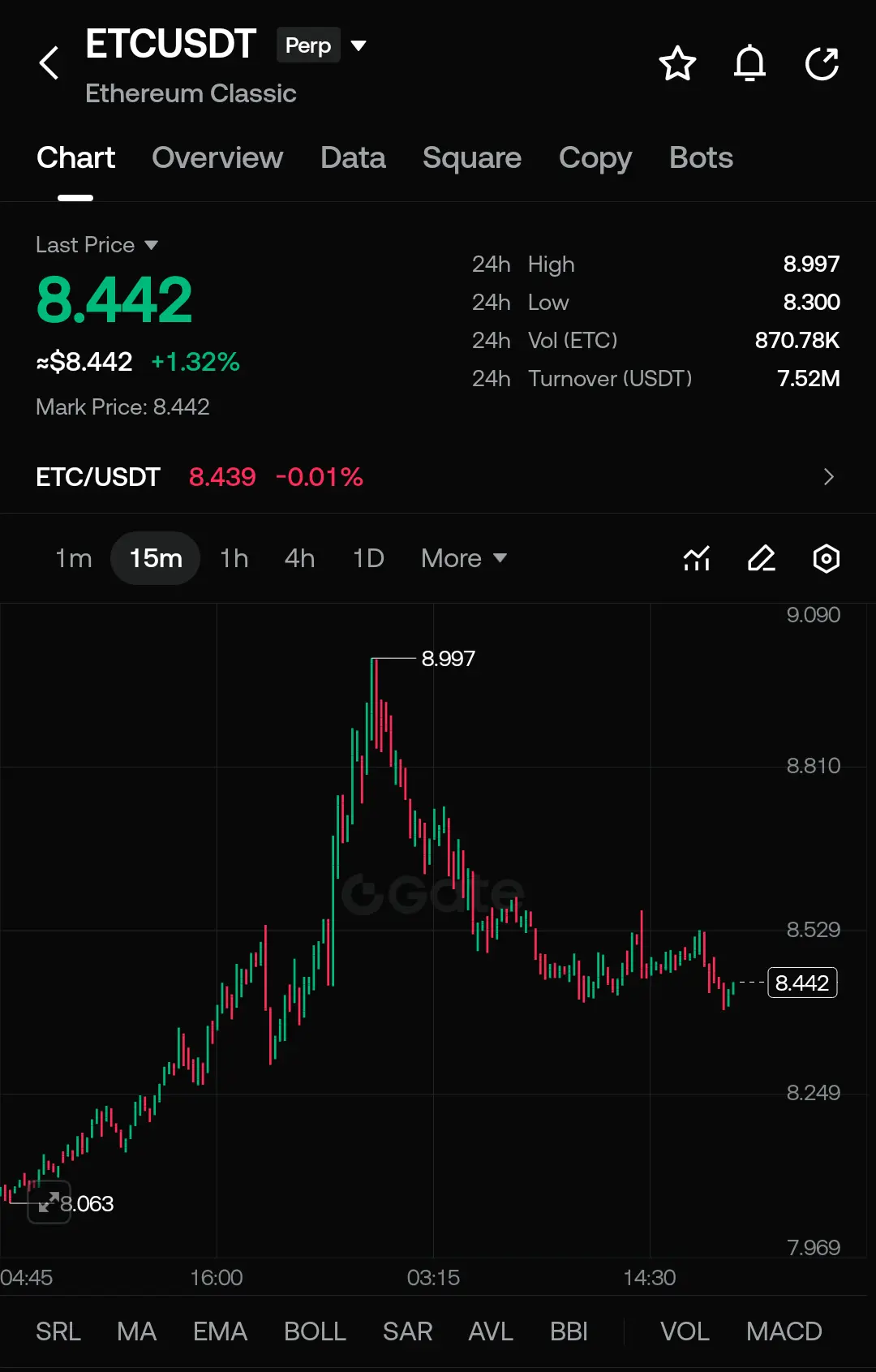
Task: Open price alert bell icon
Action: (x=749, y=63)
